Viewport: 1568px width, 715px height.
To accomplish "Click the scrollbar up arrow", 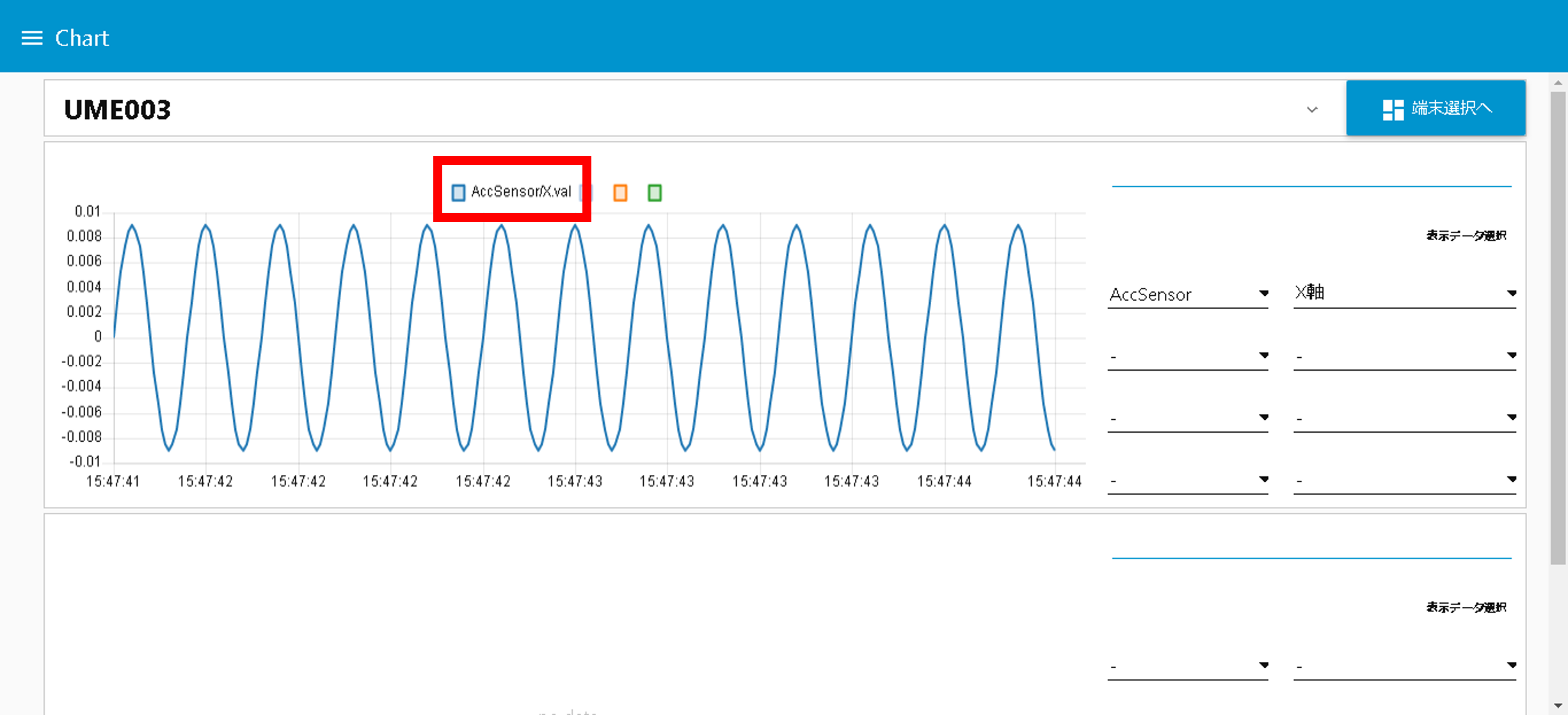I will (1558, 83).
